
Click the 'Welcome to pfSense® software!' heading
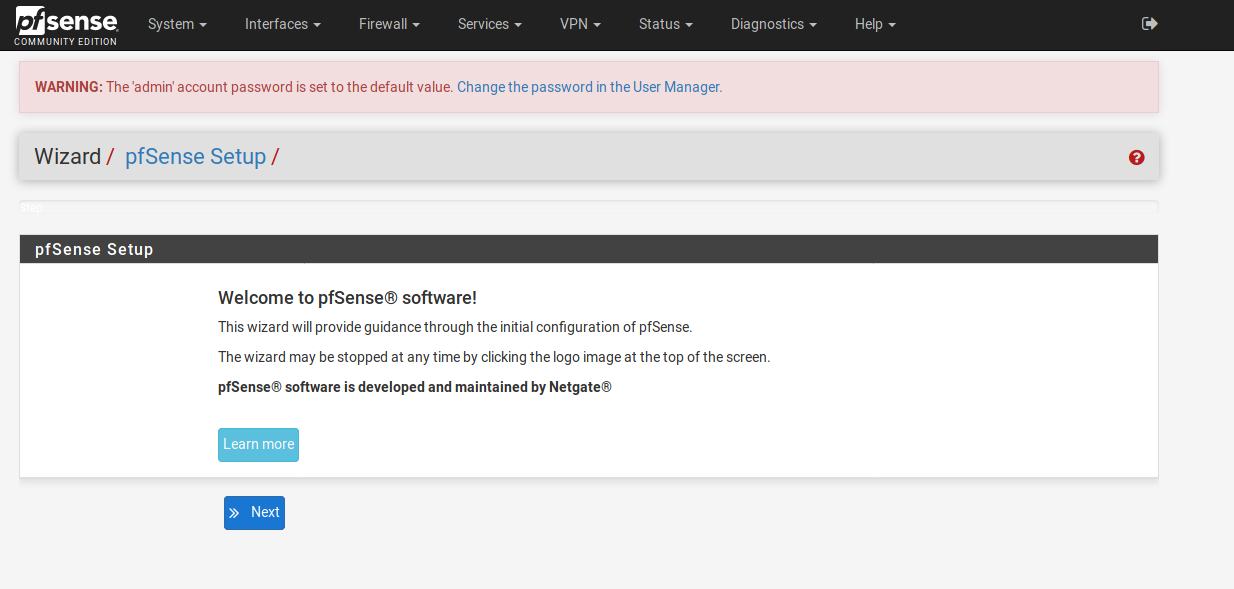[347, 298]
